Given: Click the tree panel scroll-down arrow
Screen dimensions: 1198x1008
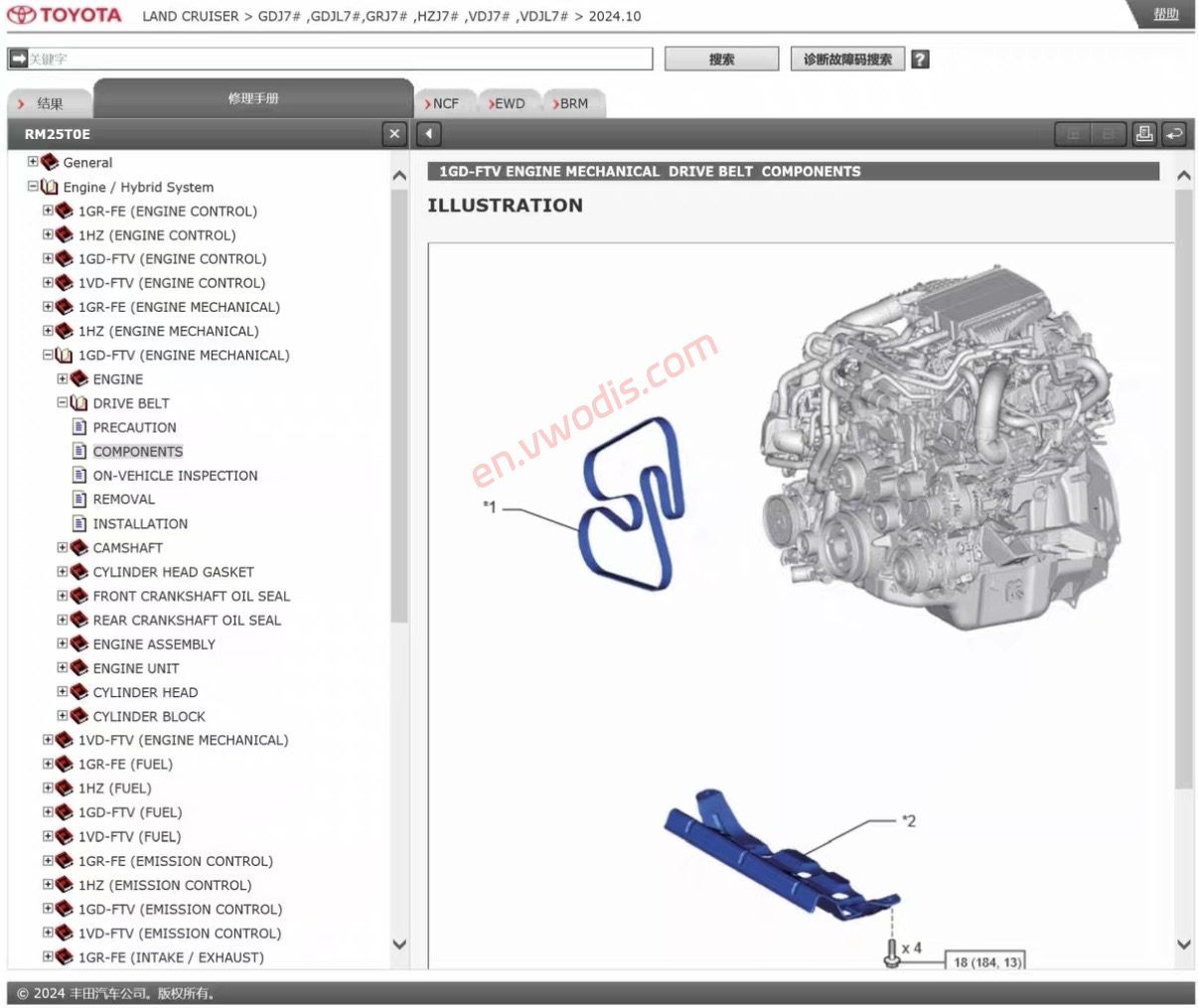Looking at the screenshot, I should click(x=399, y=944).
